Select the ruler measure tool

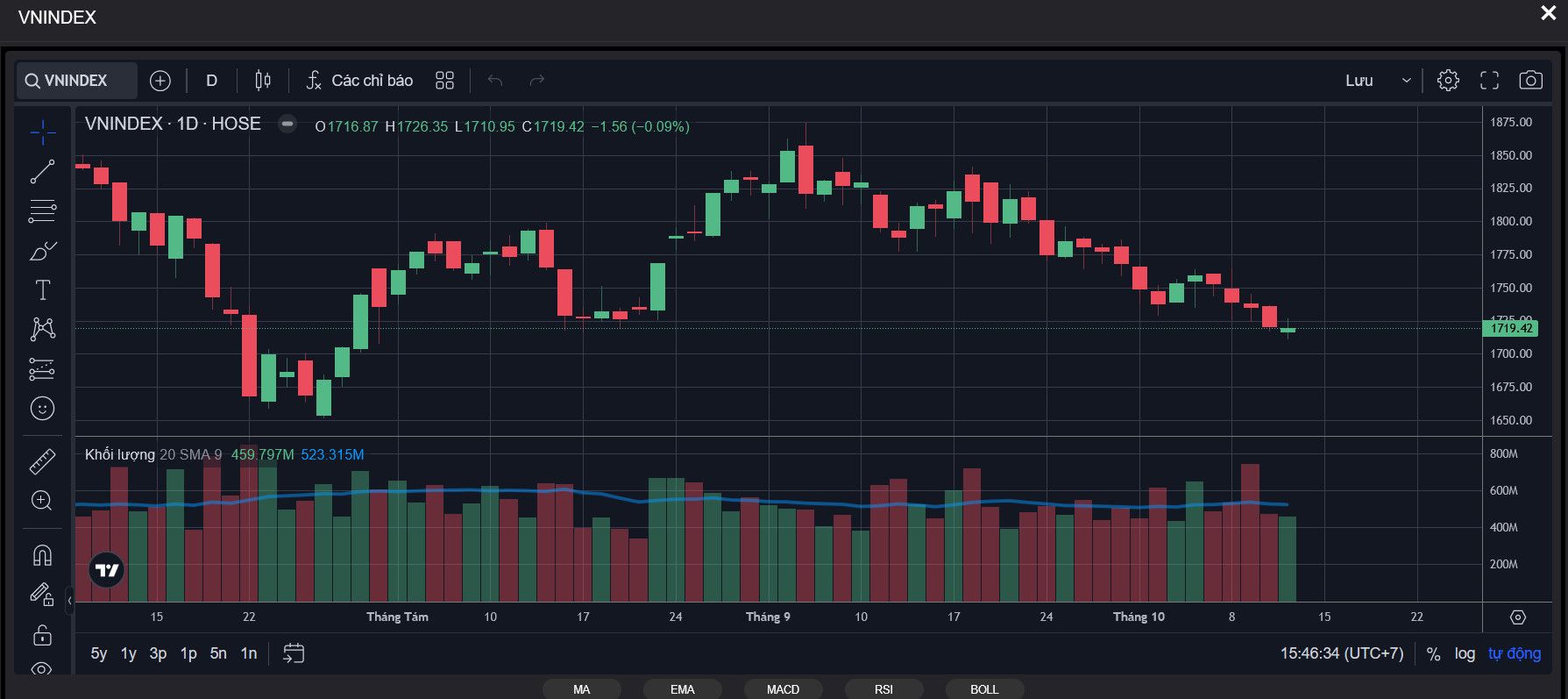click(x=42, y=461)
